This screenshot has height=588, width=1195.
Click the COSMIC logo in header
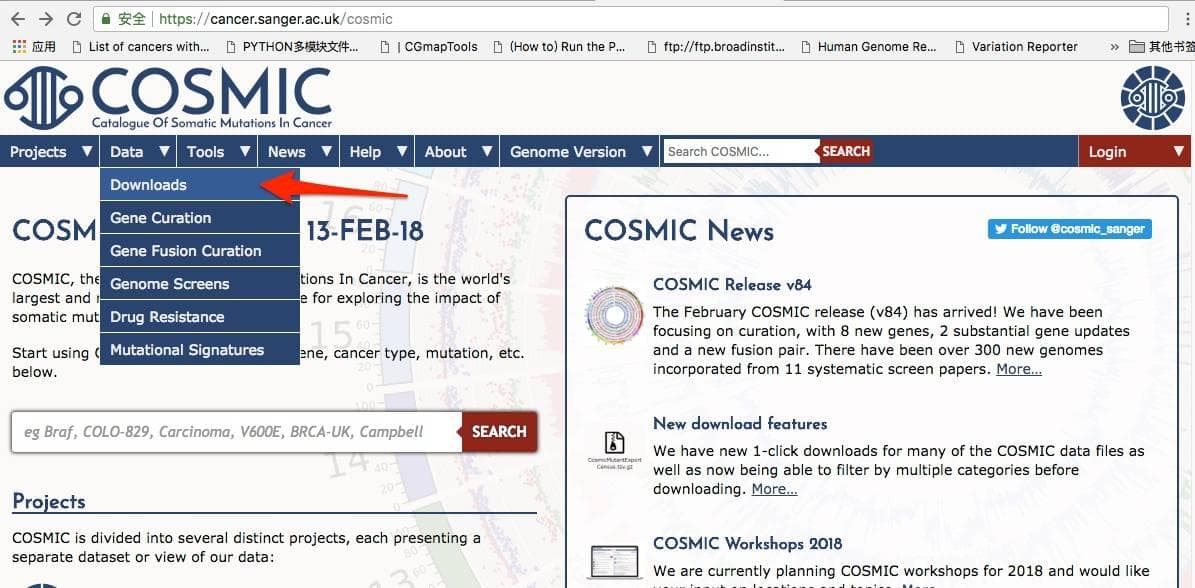tap(168, 99)
